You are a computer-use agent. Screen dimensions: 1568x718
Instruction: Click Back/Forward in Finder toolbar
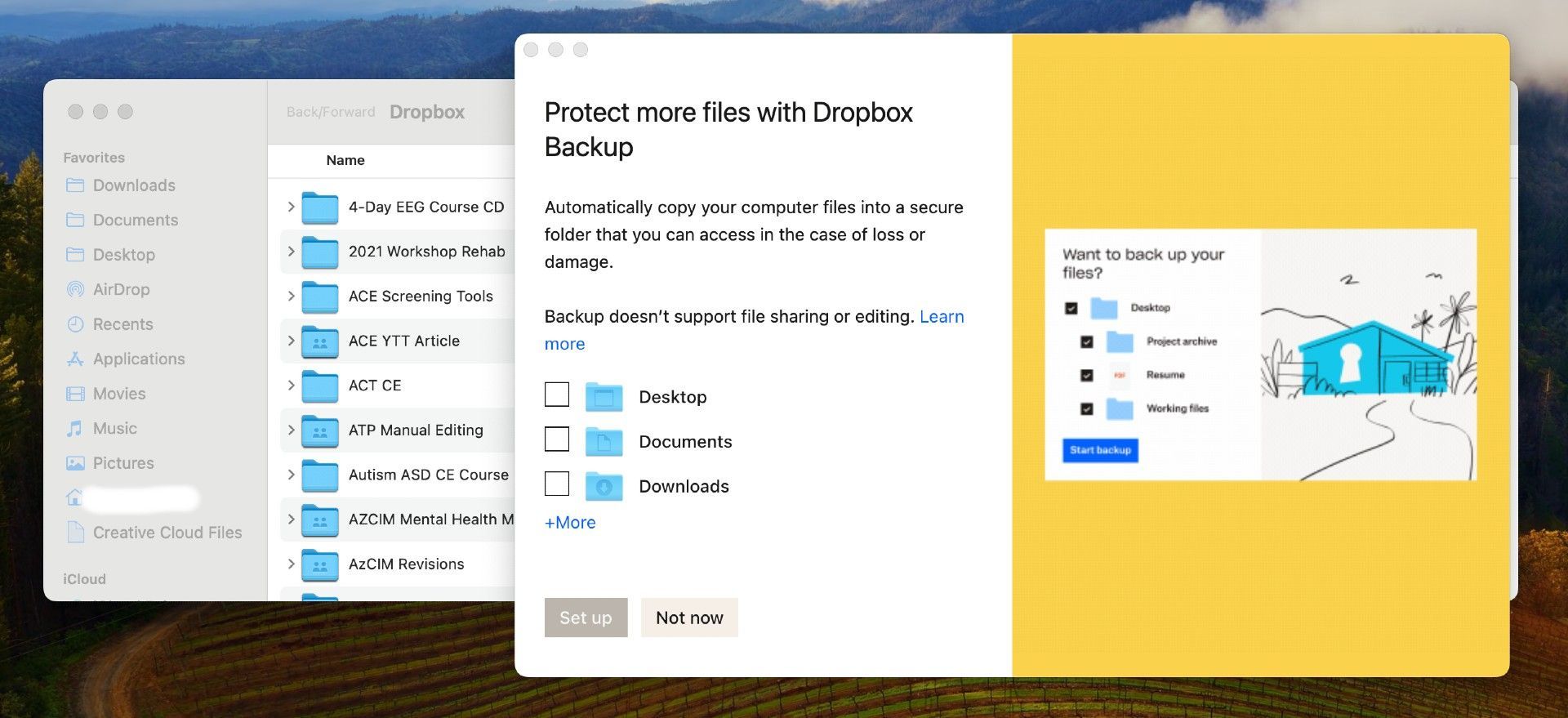coord(331,112)
